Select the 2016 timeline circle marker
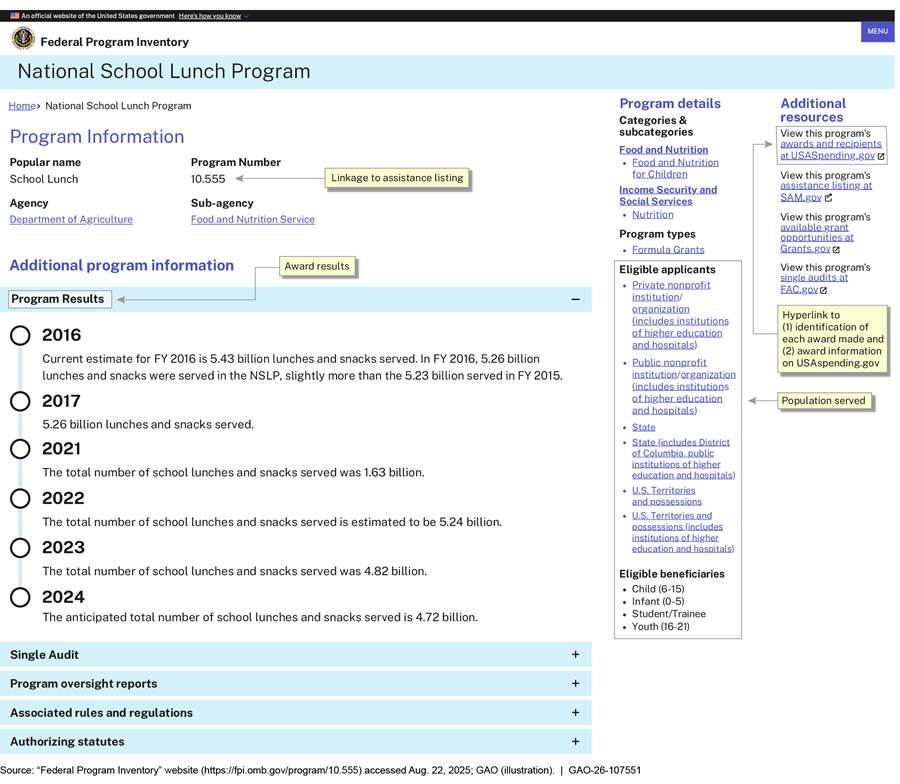Image resolution: width=900 pixels, height=784 pixels. click(20, 336)
